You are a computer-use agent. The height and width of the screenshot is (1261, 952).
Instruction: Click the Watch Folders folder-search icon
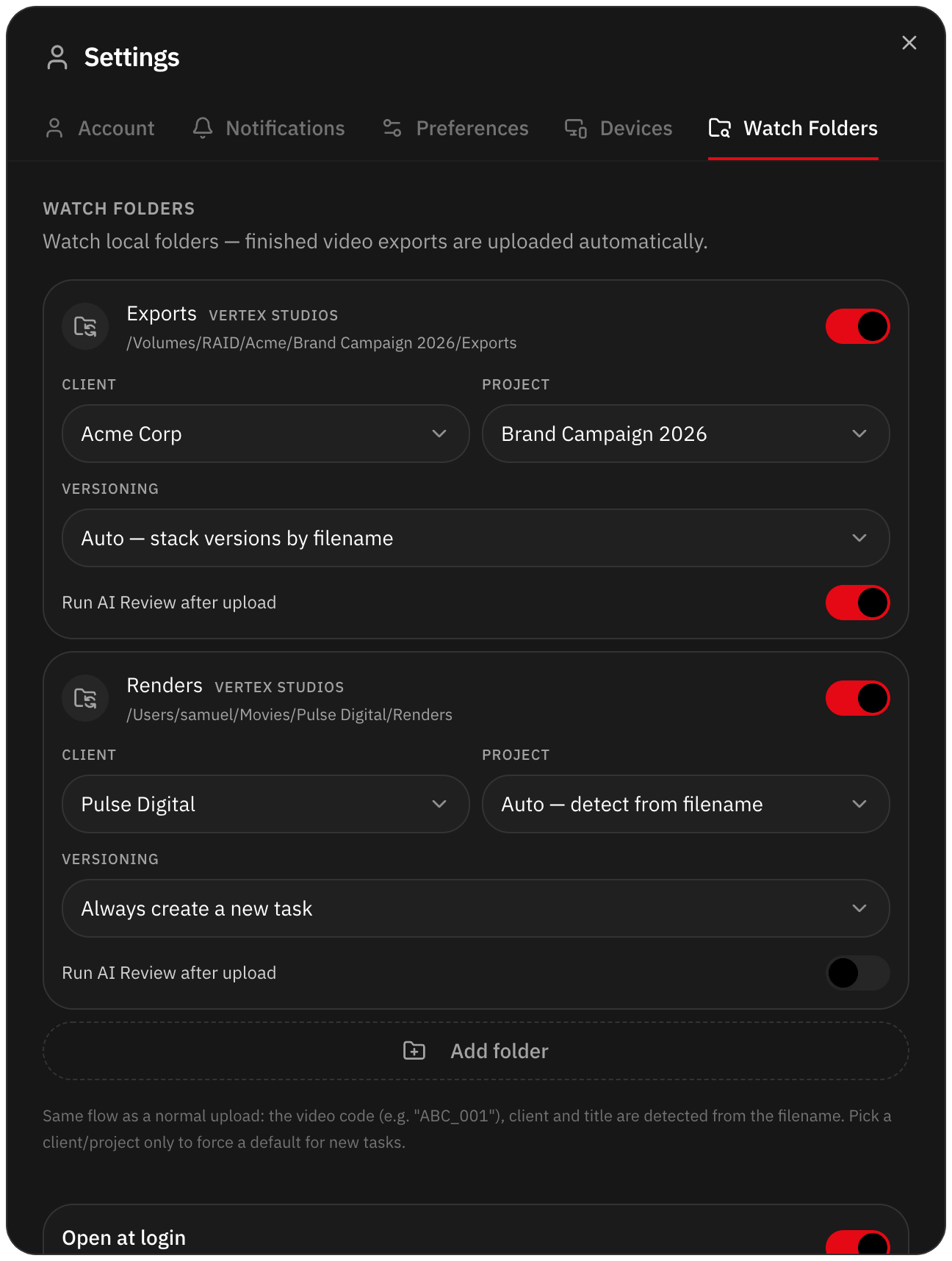pos(720,128)
